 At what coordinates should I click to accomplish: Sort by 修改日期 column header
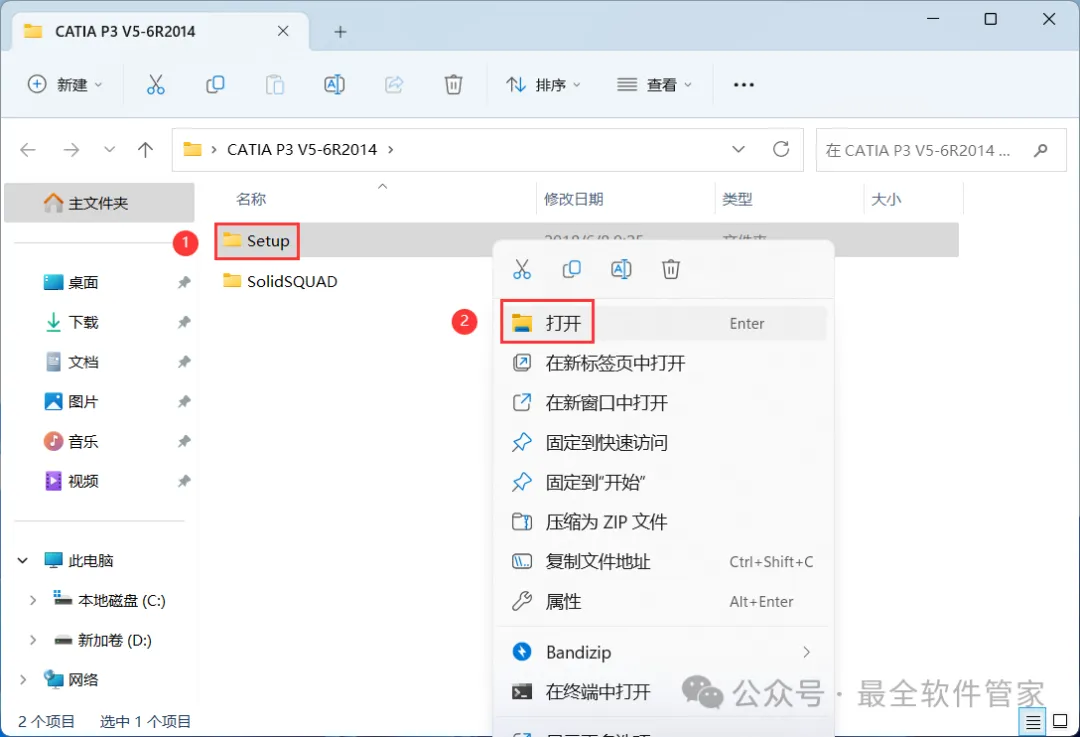pos(625,199)
